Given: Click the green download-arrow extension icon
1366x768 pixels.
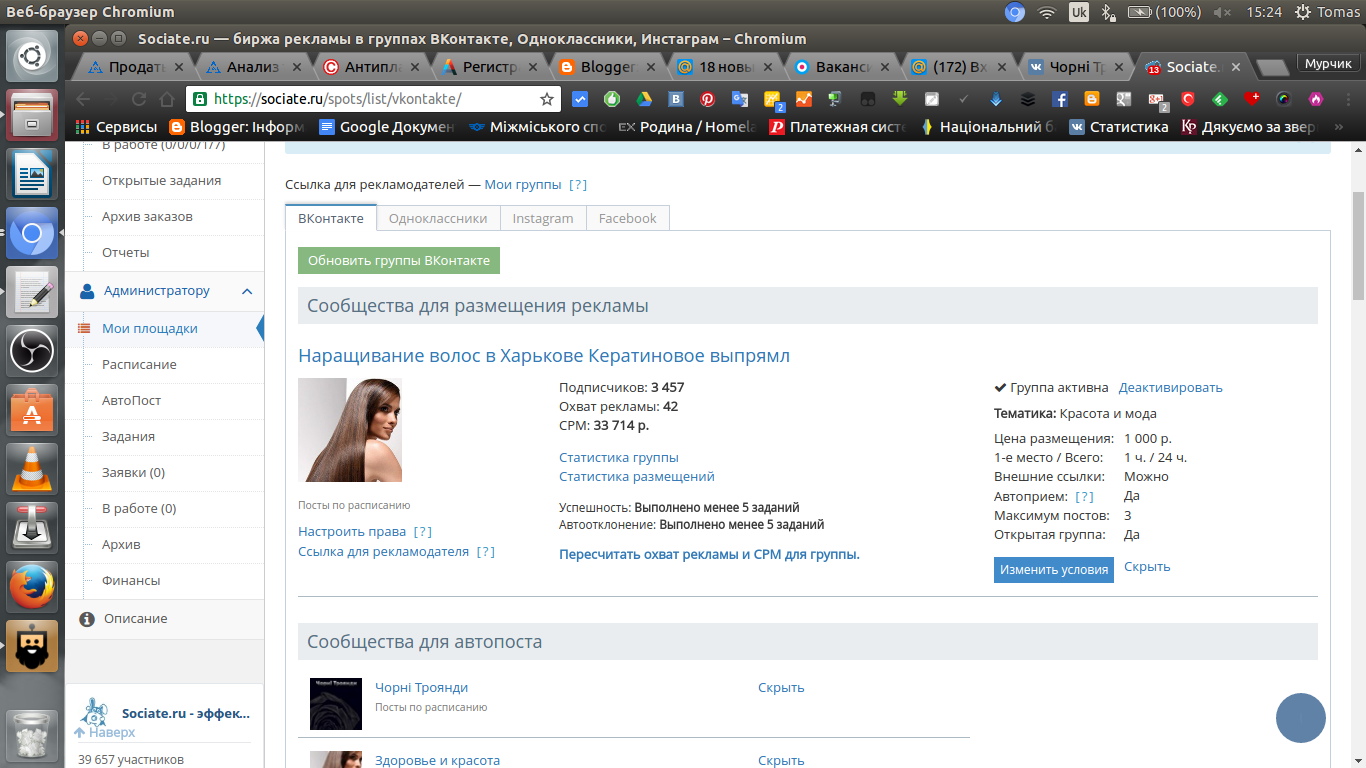Looking at the screenshot, I should [x=900, y=99].
